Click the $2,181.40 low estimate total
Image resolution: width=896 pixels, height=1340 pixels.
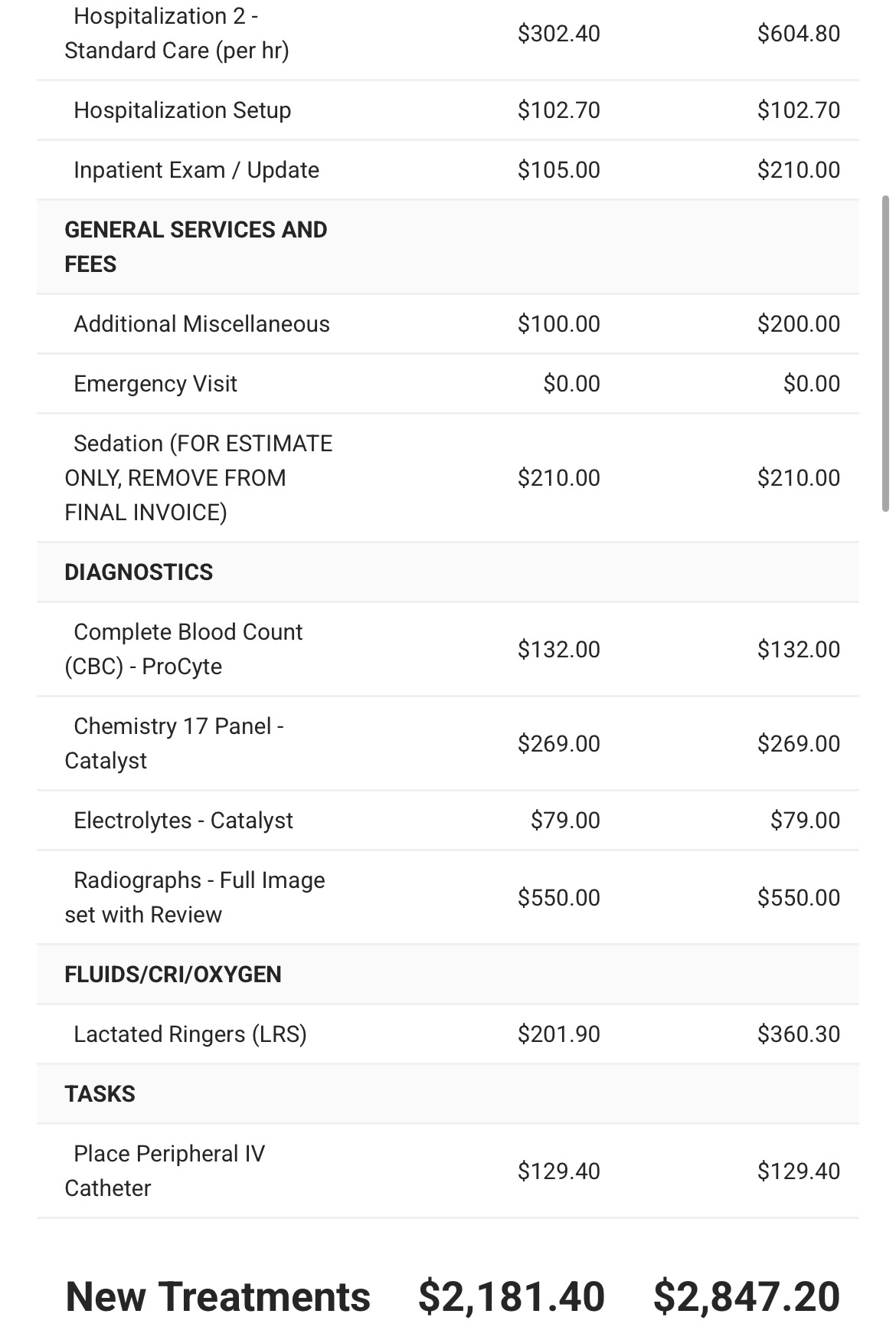point(512,1297)
